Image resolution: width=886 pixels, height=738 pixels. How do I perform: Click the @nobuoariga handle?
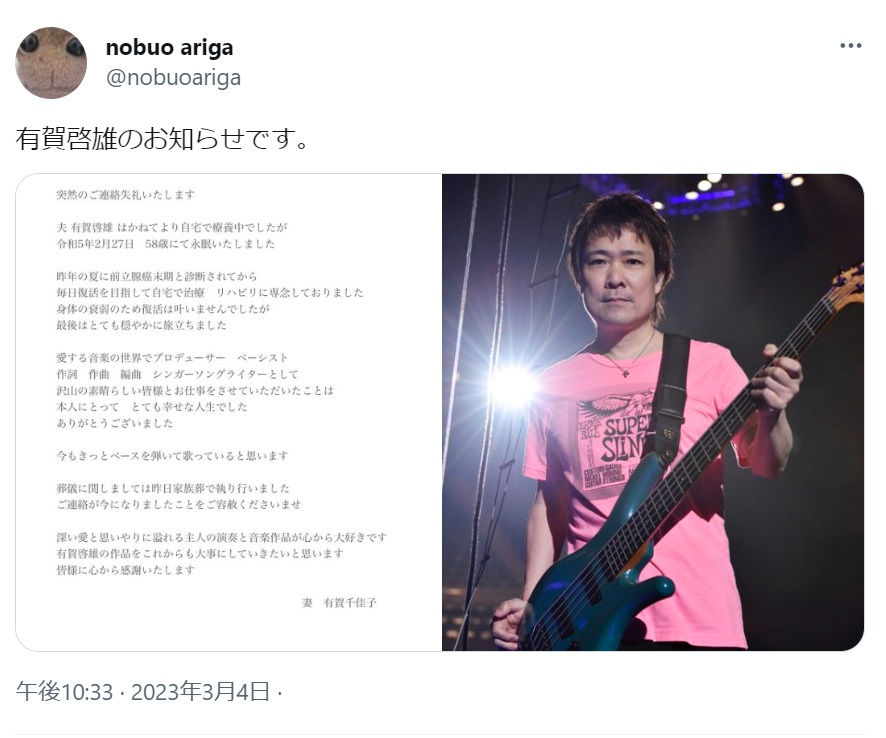[173, 77]
